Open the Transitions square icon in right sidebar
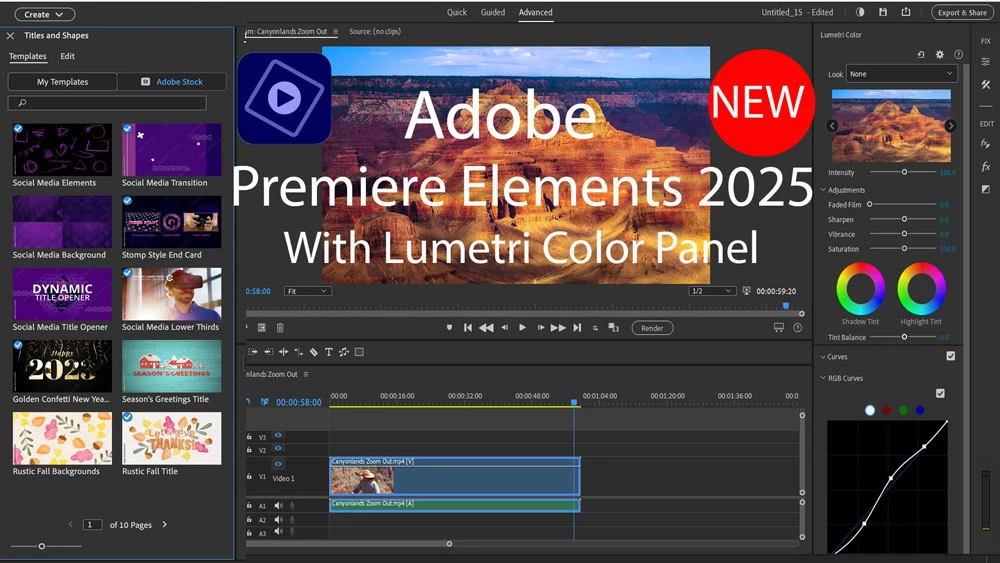1000x563 pixels. tap(985, 189)
